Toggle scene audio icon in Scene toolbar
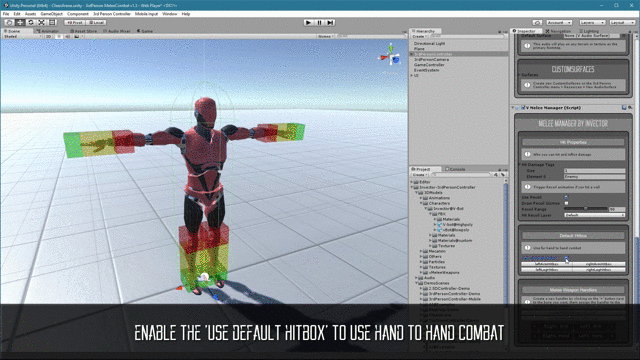640x360 pixels. click(x=67, y=36)
